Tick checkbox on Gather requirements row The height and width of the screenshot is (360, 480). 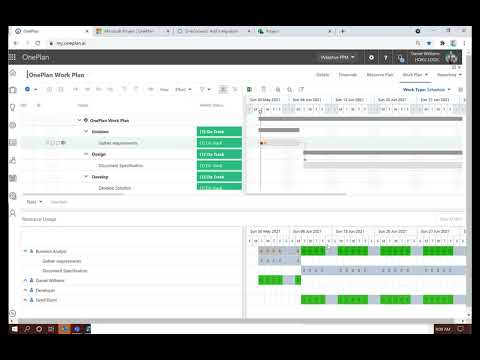[52, 143]
